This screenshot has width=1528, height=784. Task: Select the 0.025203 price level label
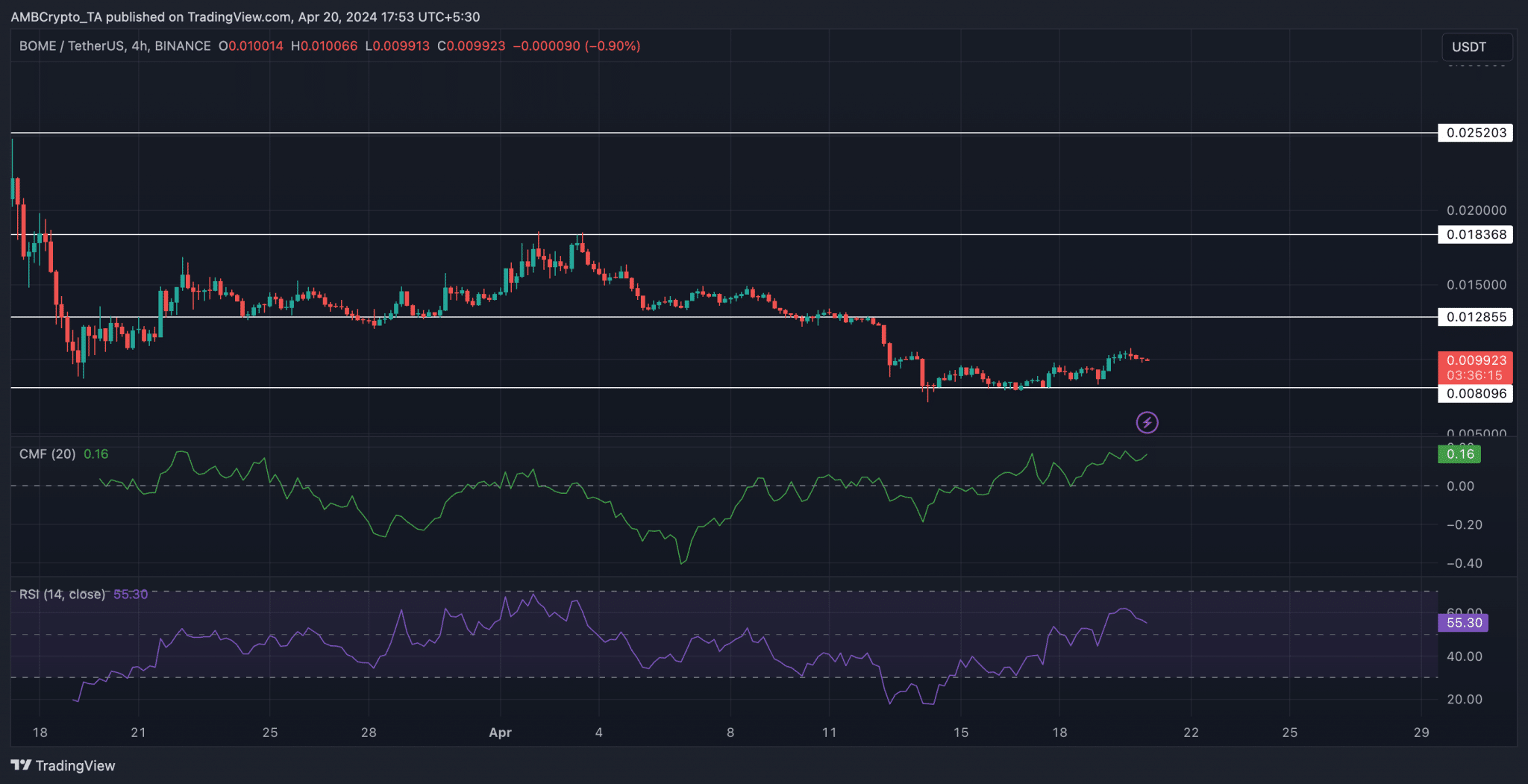(x=1475, y=133)
